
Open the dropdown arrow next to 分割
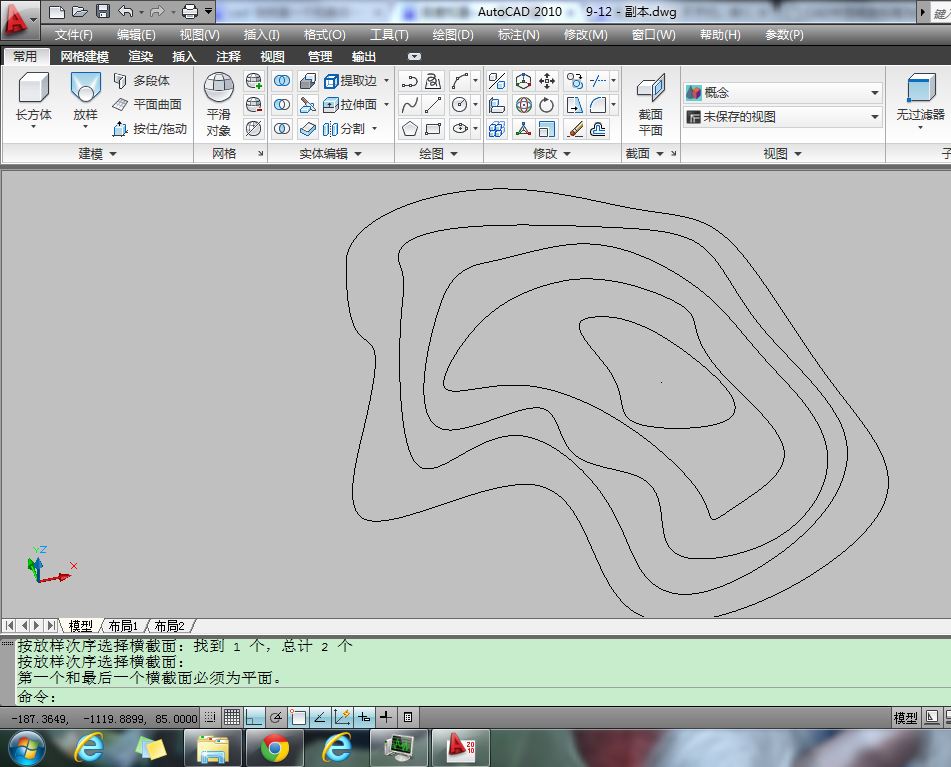tap(374, 129)
